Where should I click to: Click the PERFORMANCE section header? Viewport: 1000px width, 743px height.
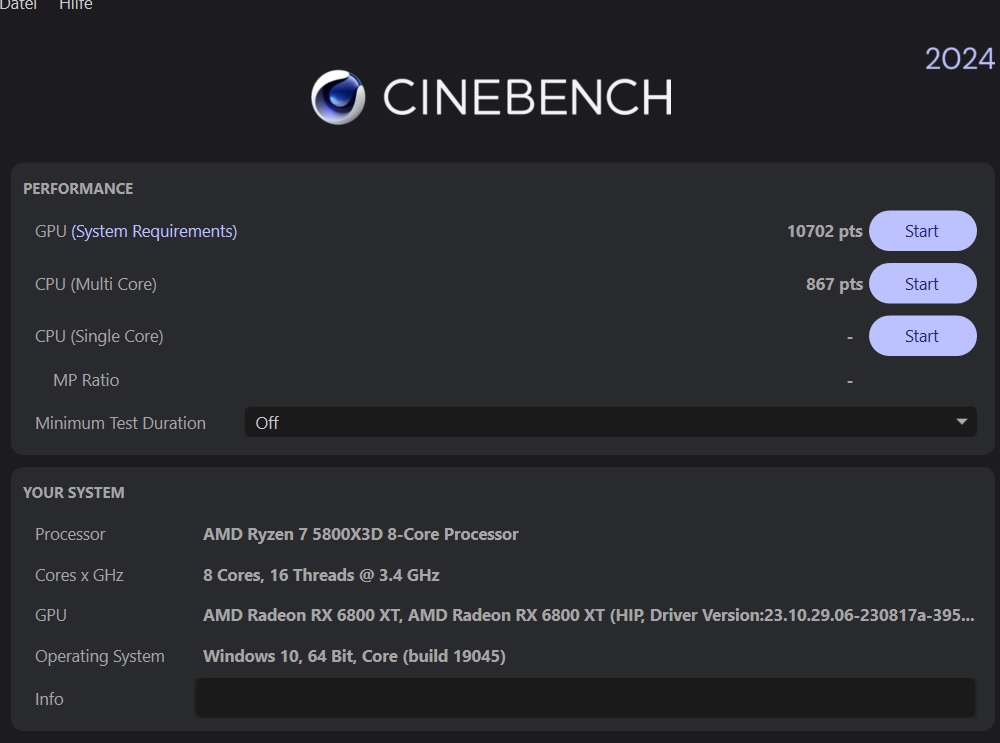click(x=78, y=189)
